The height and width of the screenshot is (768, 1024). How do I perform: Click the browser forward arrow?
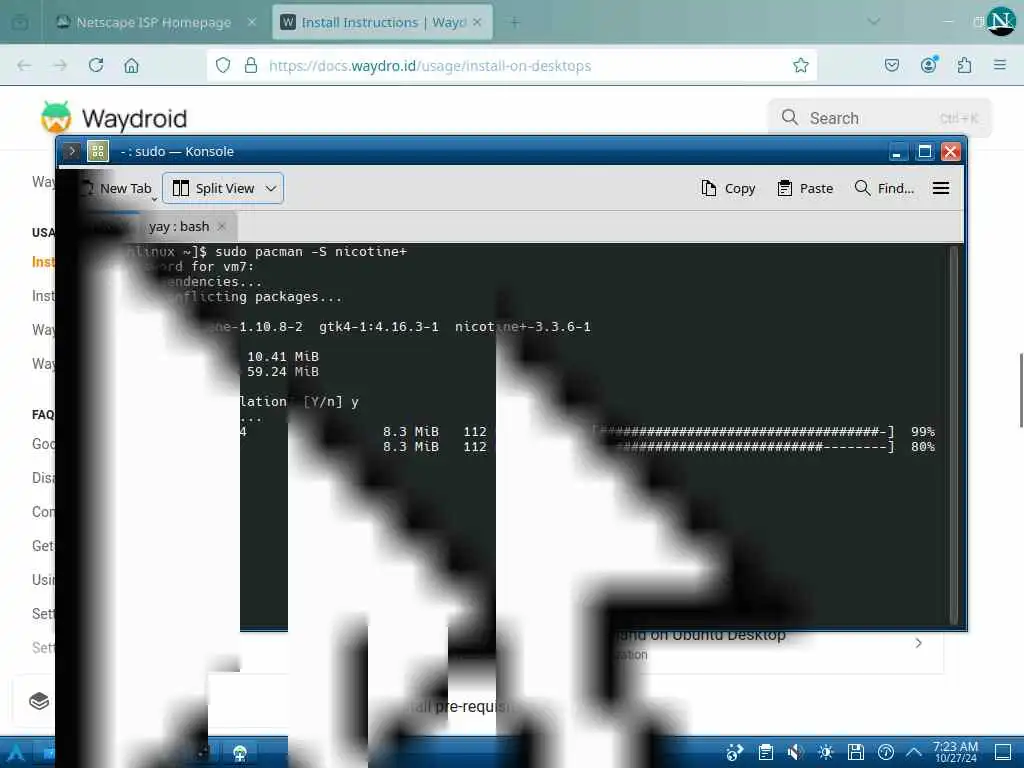[60, 65]
